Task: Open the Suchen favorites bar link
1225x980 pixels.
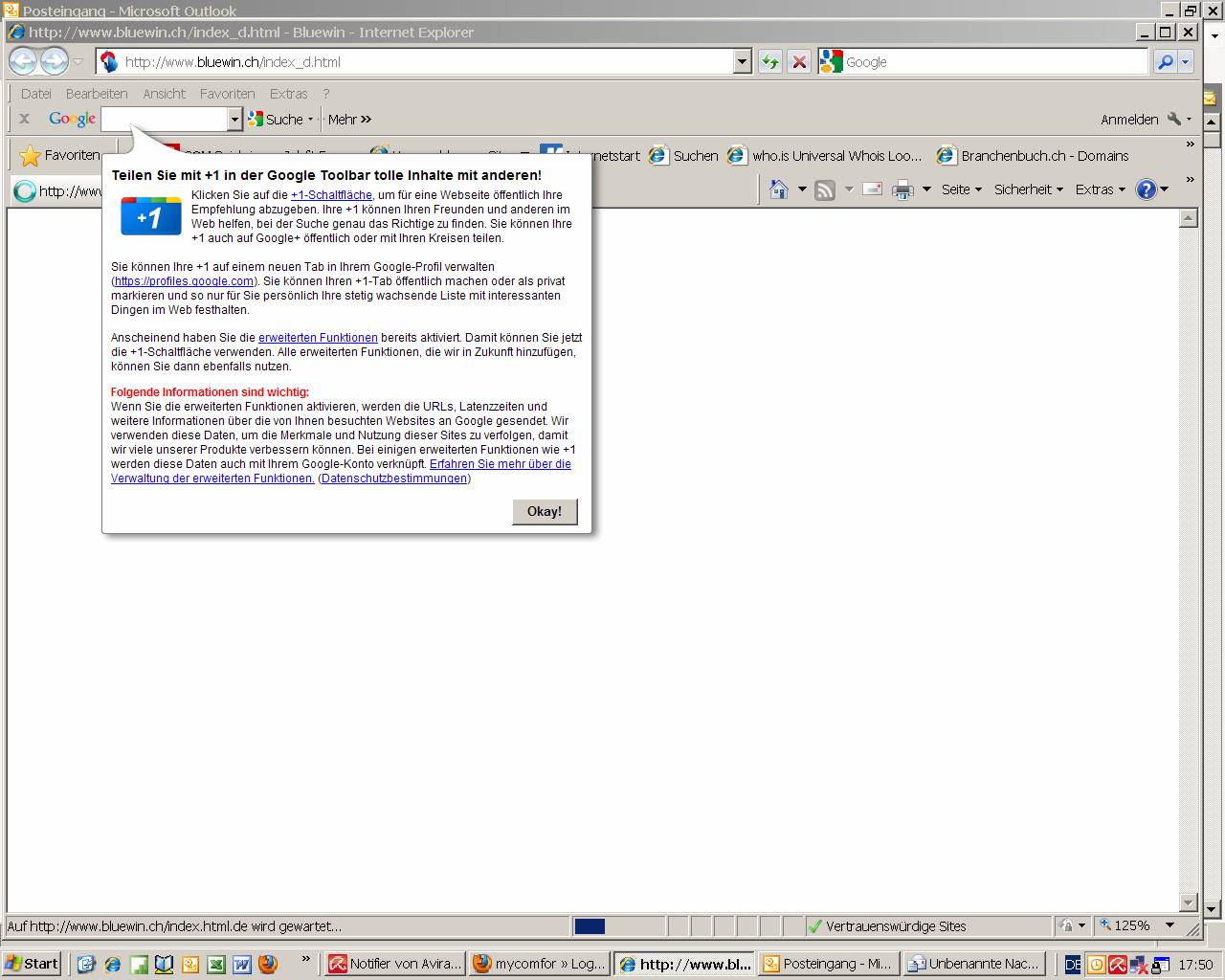Action: 683,155
